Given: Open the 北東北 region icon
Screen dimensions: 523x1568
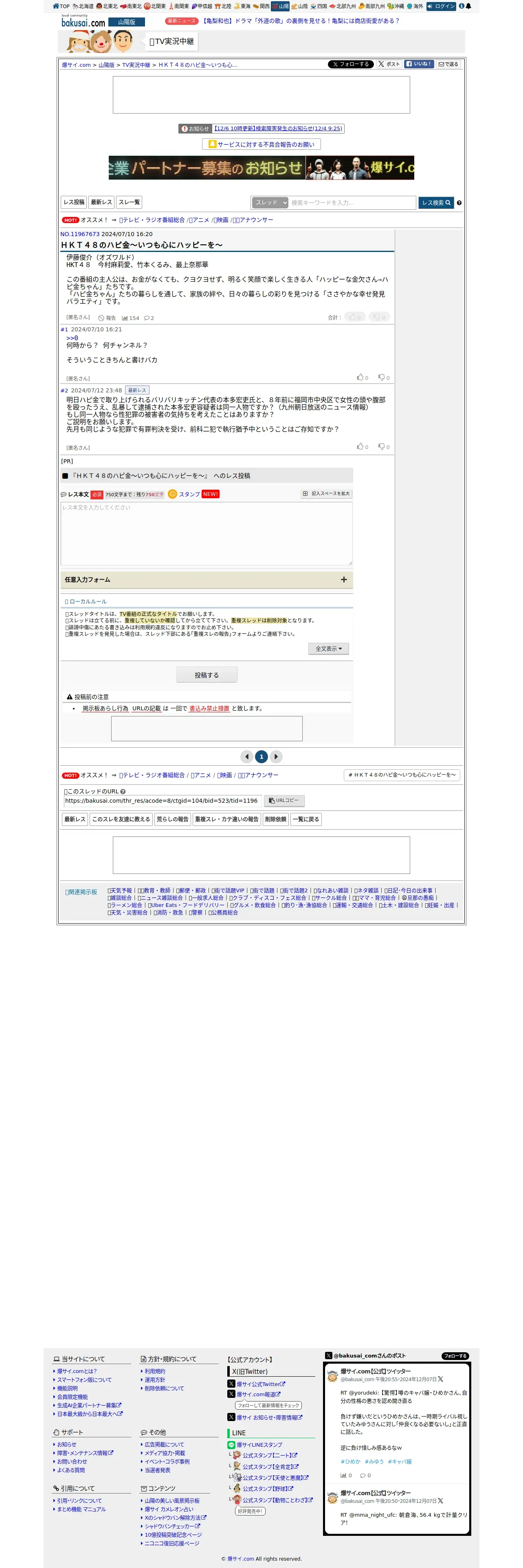Looking at the screenshot, I should [107, 6].
